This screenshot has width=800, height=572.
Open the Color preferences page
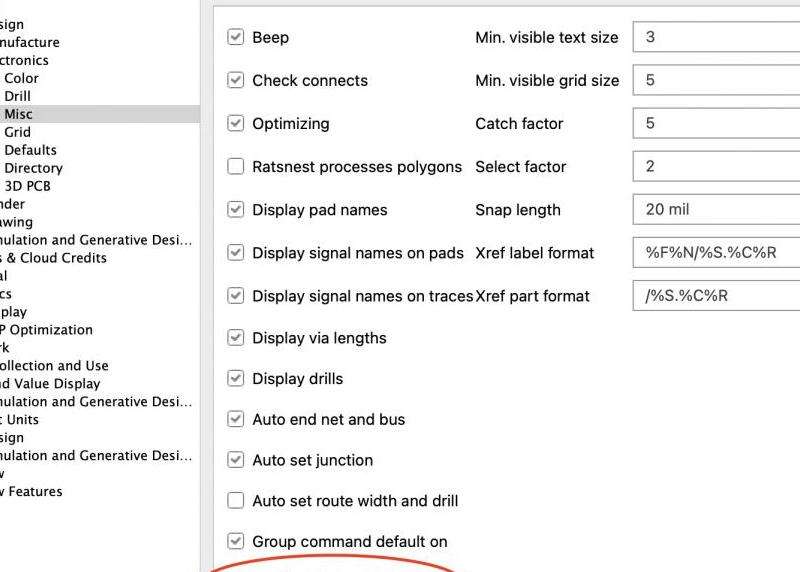coord(21,78)
